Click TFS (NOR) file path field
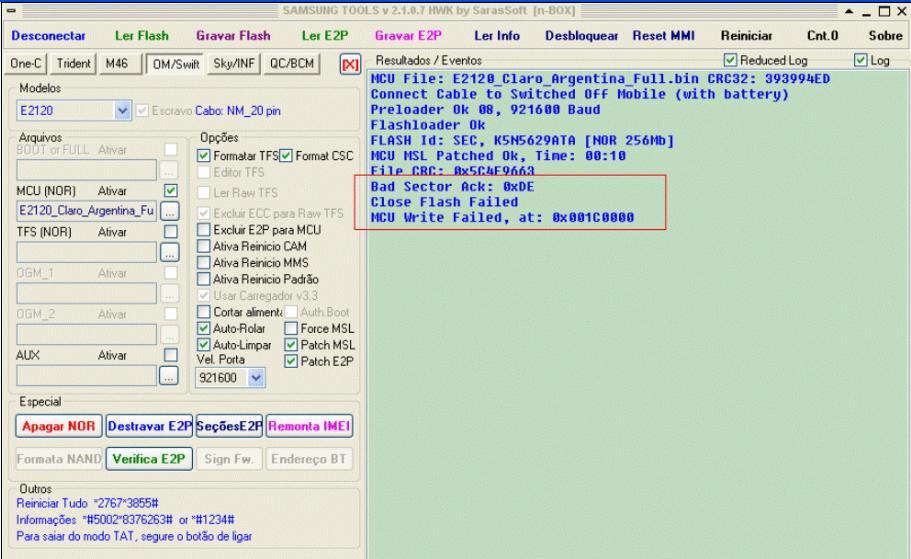This screenshot has width=911, height=559. pyautogui.click(x=87, y=252)
